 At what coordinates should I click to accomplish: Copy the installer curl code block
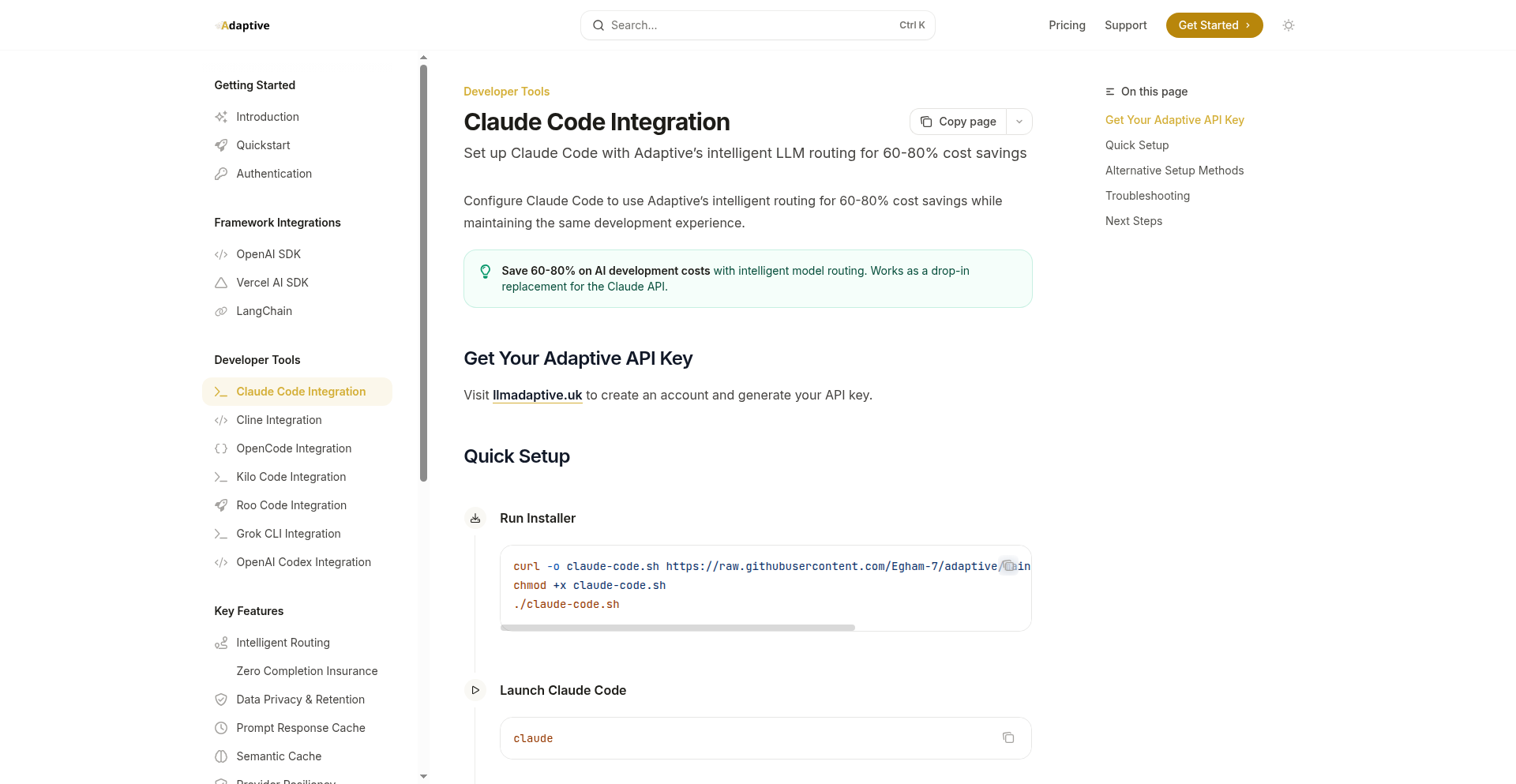(x=1008, y=565)
